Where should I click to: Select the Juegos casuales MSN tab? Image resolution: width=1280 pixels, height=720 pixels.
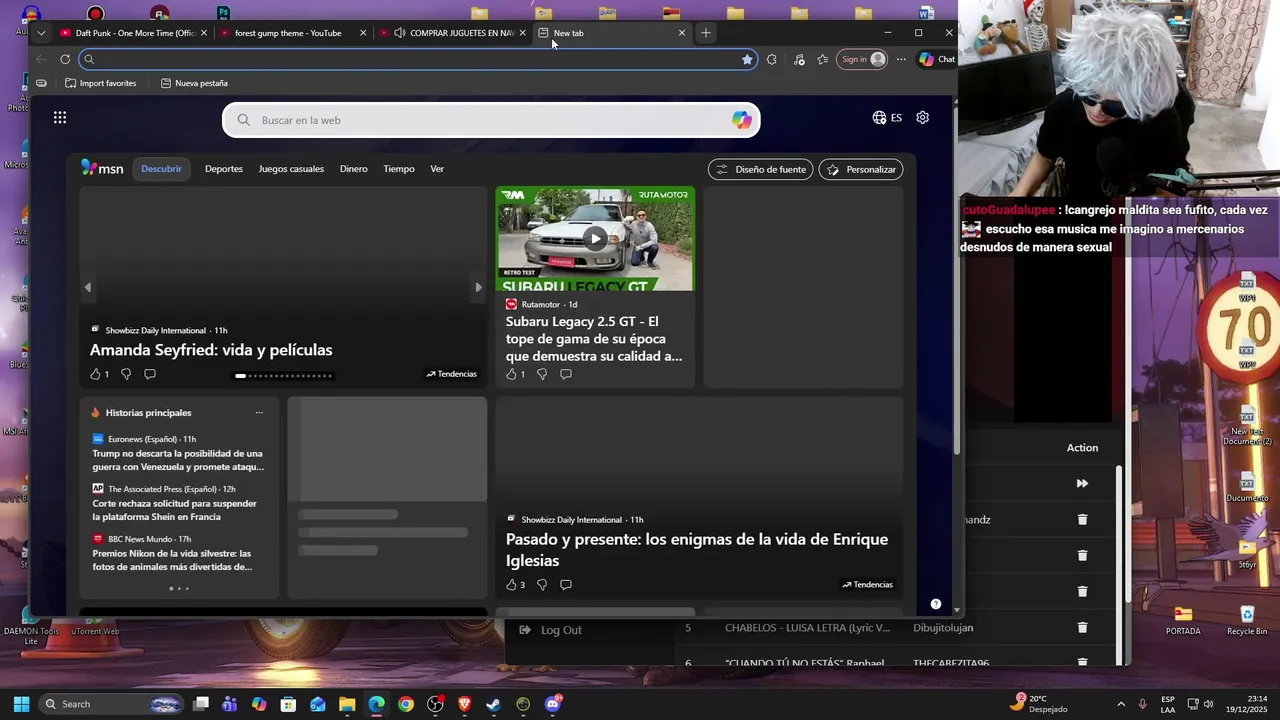291,169
